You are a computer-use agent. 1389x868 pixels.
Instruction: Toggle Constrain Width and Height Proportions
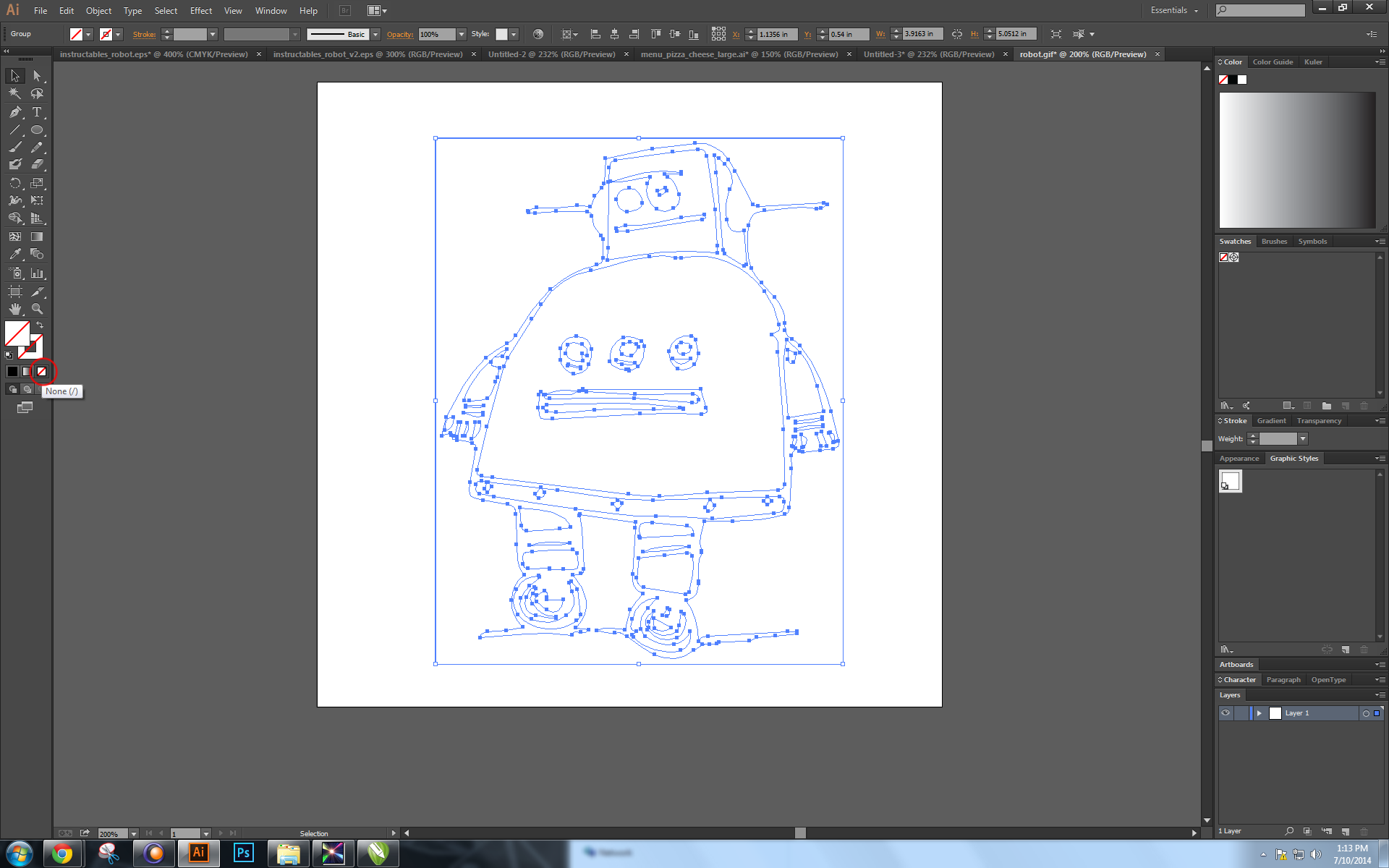coord(957,34)
